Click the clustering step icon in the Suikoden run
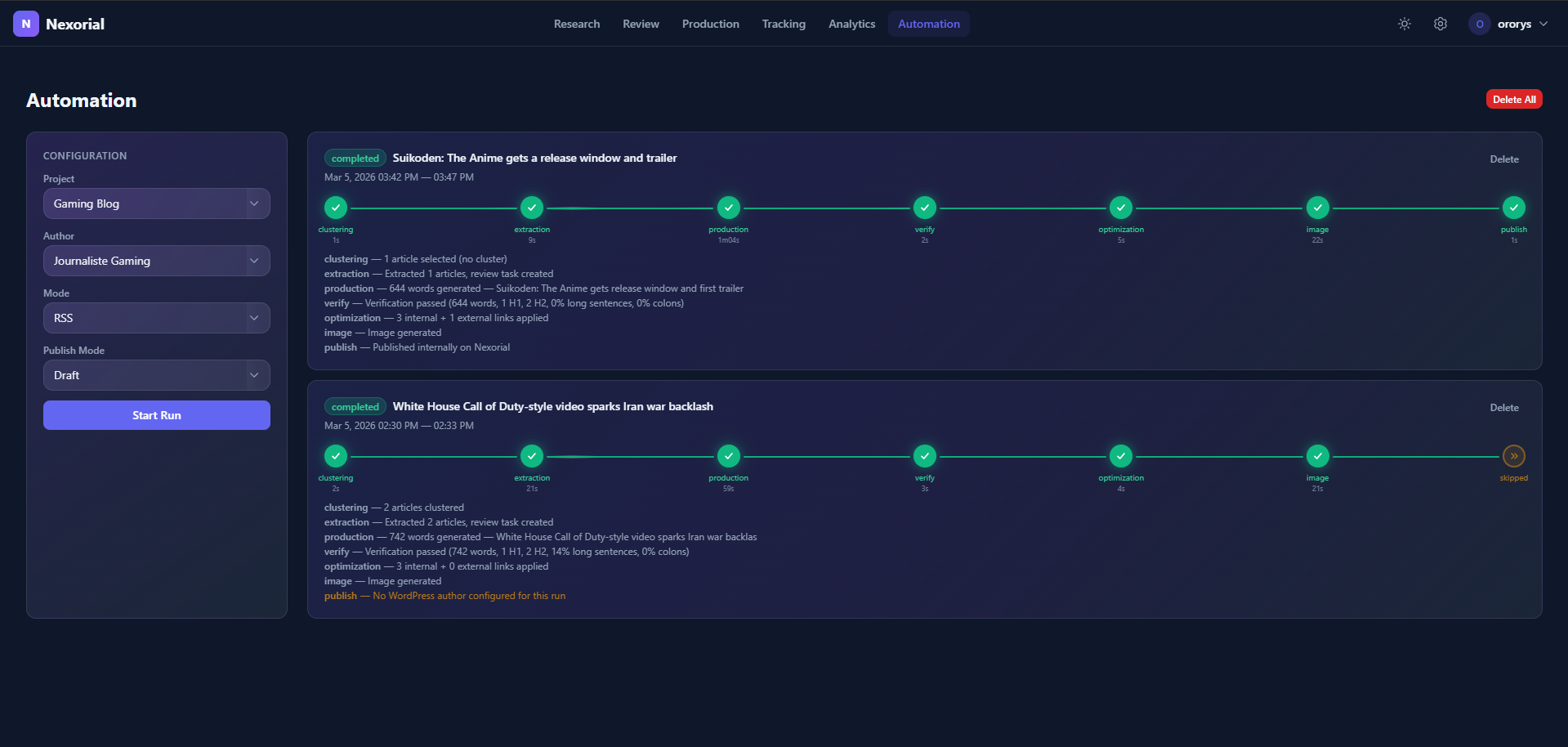 click(x=335, y=207)
